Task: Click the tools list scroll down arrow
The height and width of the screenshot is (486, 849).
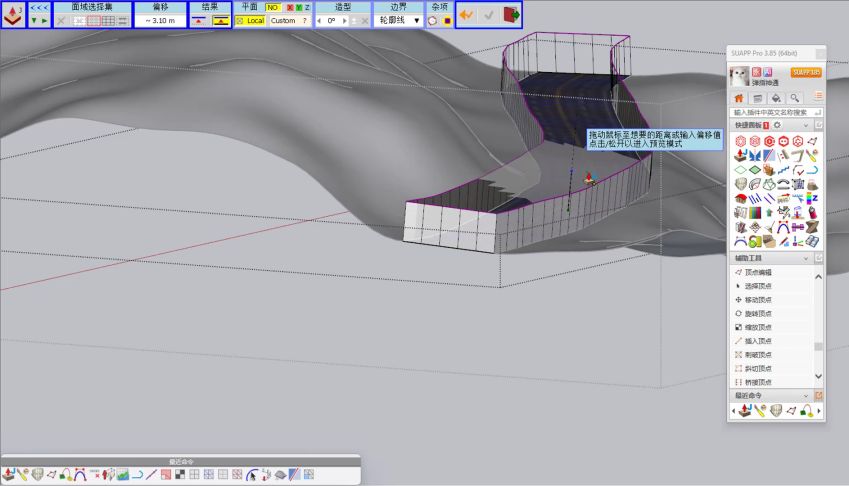Action: (819, 376)
